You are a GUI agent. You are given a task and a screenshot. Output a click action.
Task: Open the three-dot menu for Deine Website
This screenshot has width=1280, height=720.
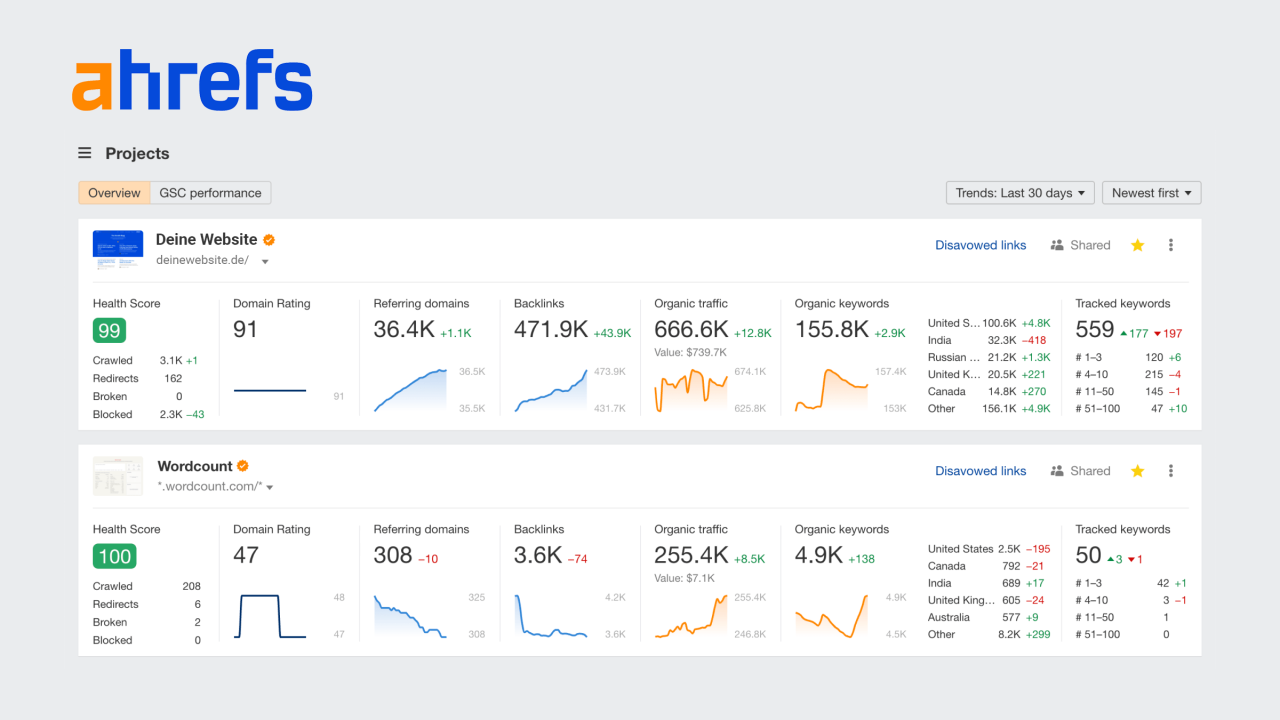click(1171, 245)
